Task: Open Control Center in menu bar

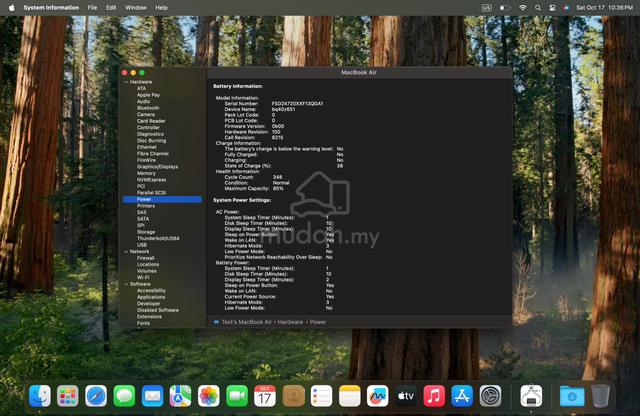Action: pyautogui.click(x=552, y=7)
